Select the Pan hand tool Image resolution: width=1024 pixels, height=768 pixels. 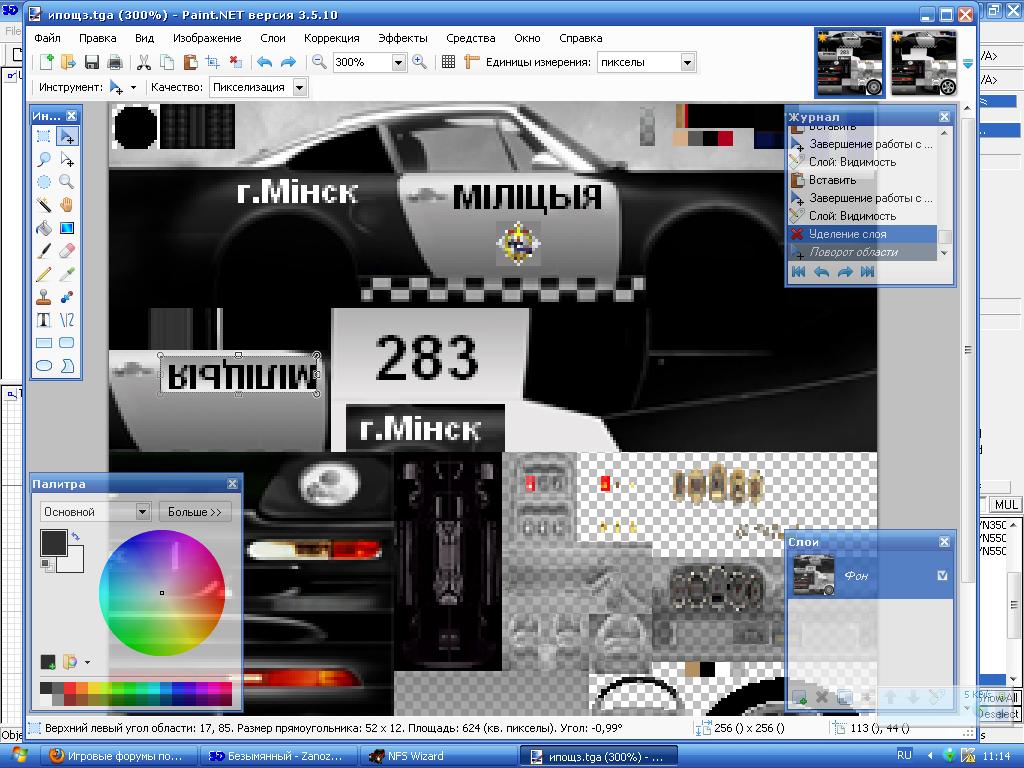[x=67, y=204]
